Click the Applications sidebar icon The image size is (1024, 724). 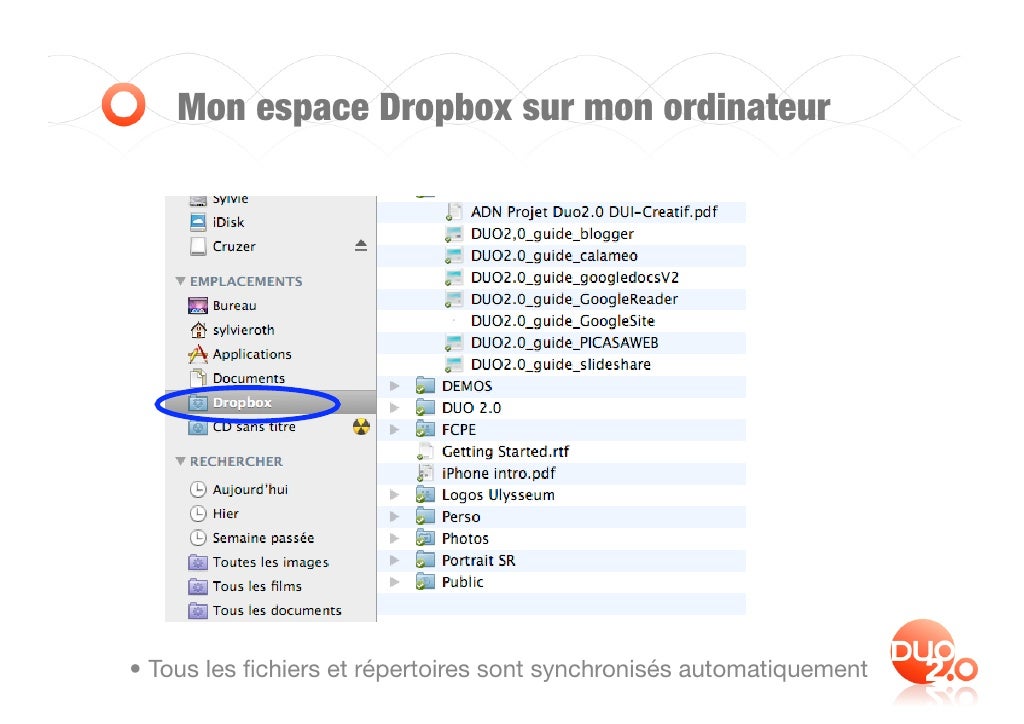(x=198, y=354)
